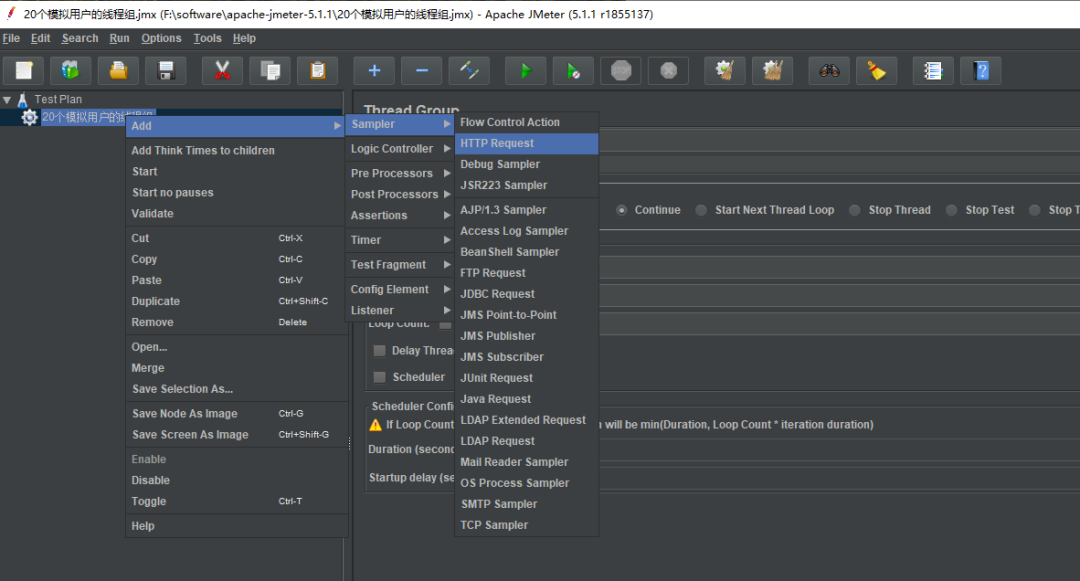Click Save Selection As... menu entry
Screen dimensions: 1080x581
coord(236,389)
